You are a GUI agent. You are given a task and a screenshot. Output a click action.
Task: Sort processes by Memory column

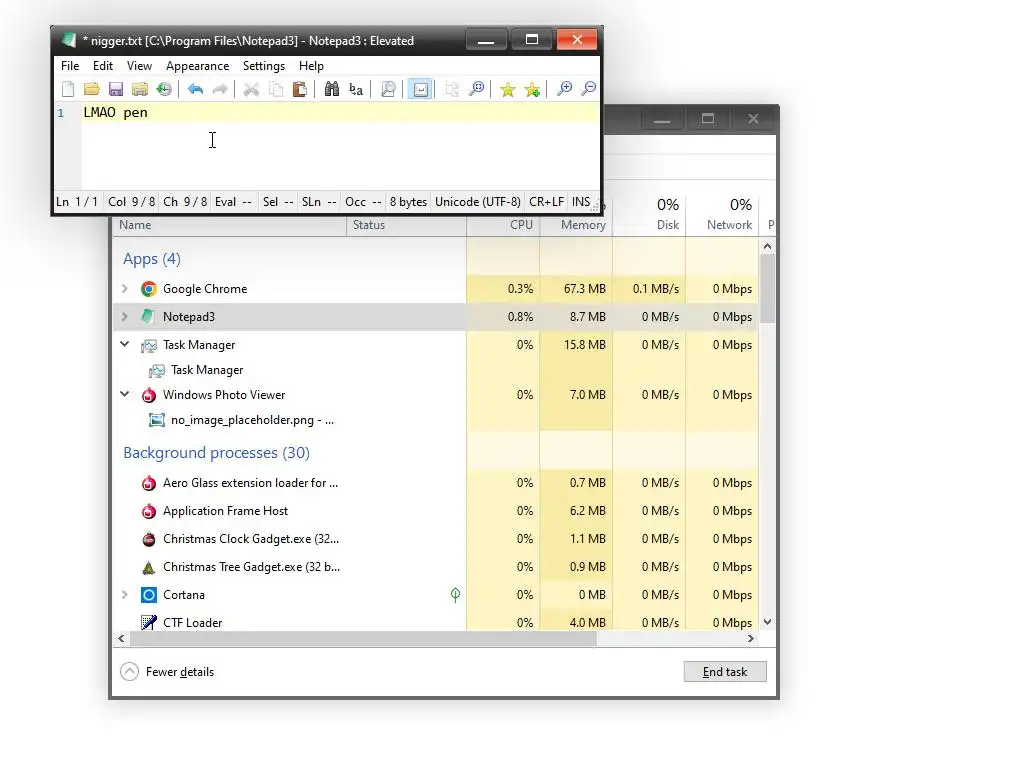[x=577, y=225]
